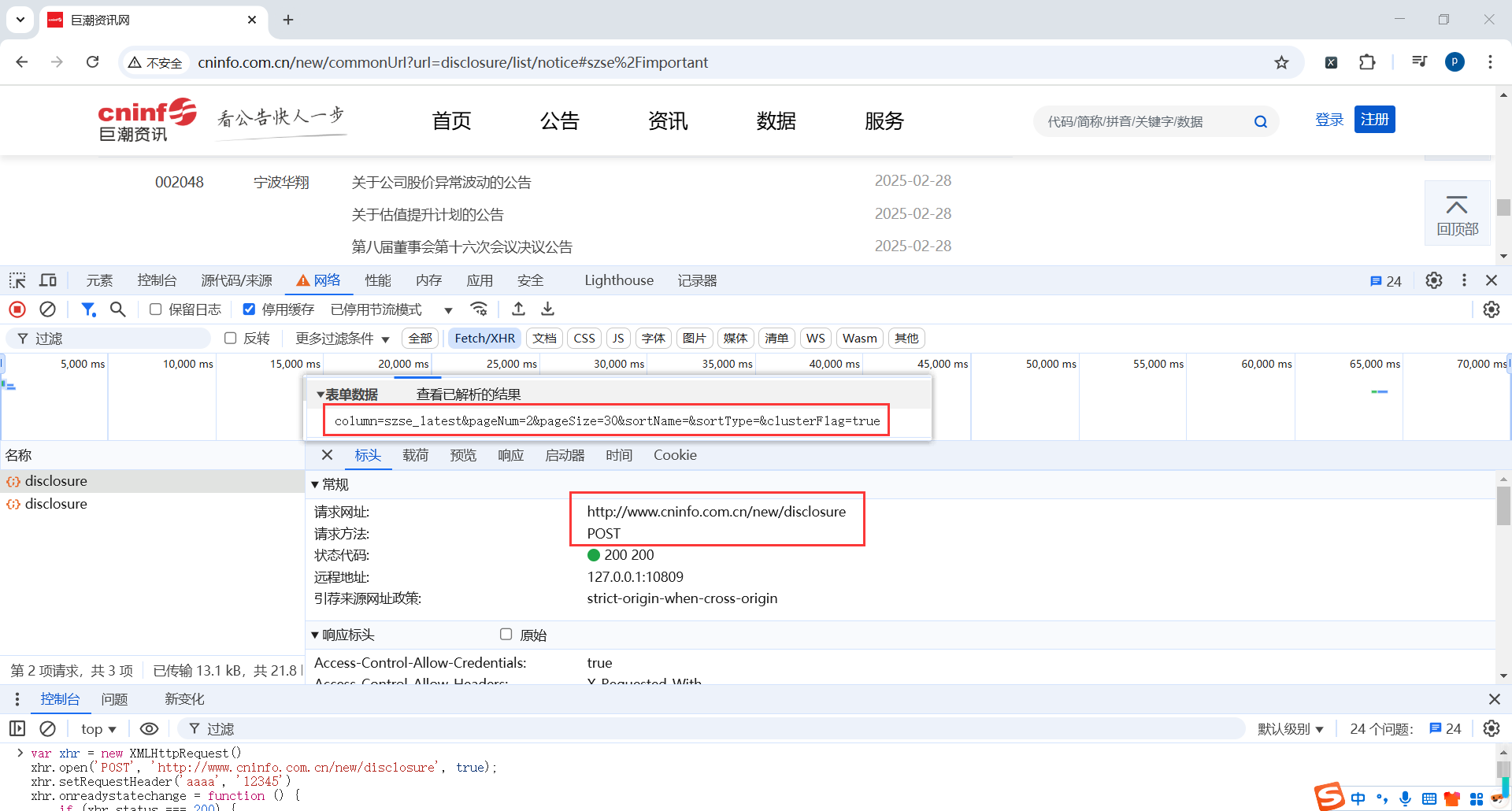
Task: Open the 更多过滤条件 dropdown
Action: click(x=343, y=338)
